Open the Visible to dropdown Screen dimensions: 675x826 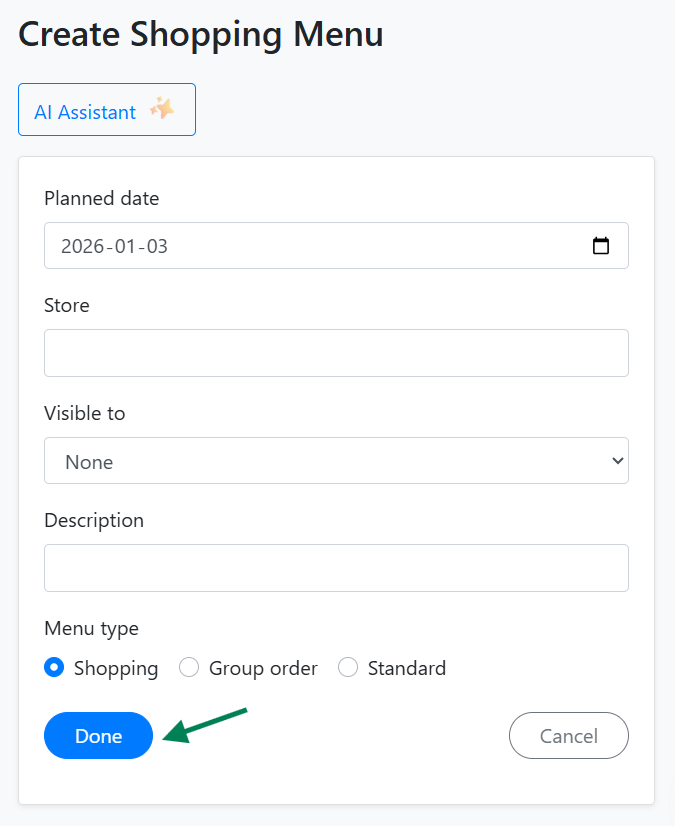[x=336, y=460]
